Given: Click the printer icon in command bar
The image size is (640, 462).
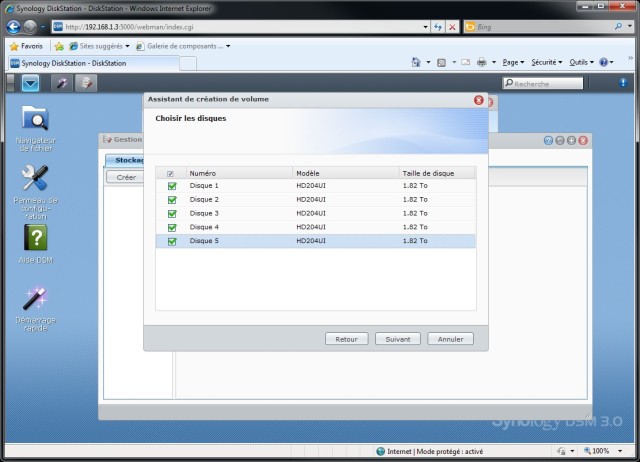Looking at the screenshot, I should pos(482,62).
